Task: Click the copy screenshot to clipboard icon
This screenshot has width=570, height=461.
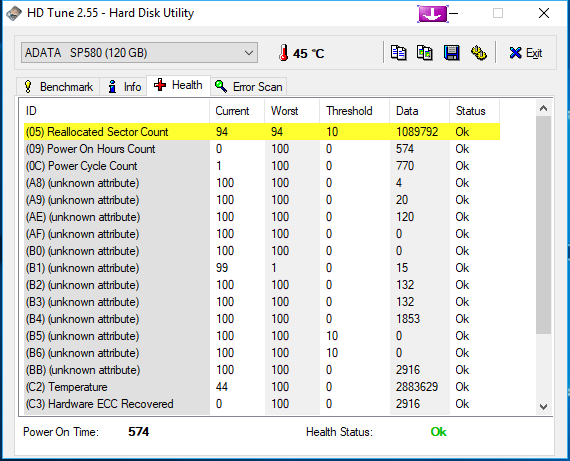Action: 425,53
